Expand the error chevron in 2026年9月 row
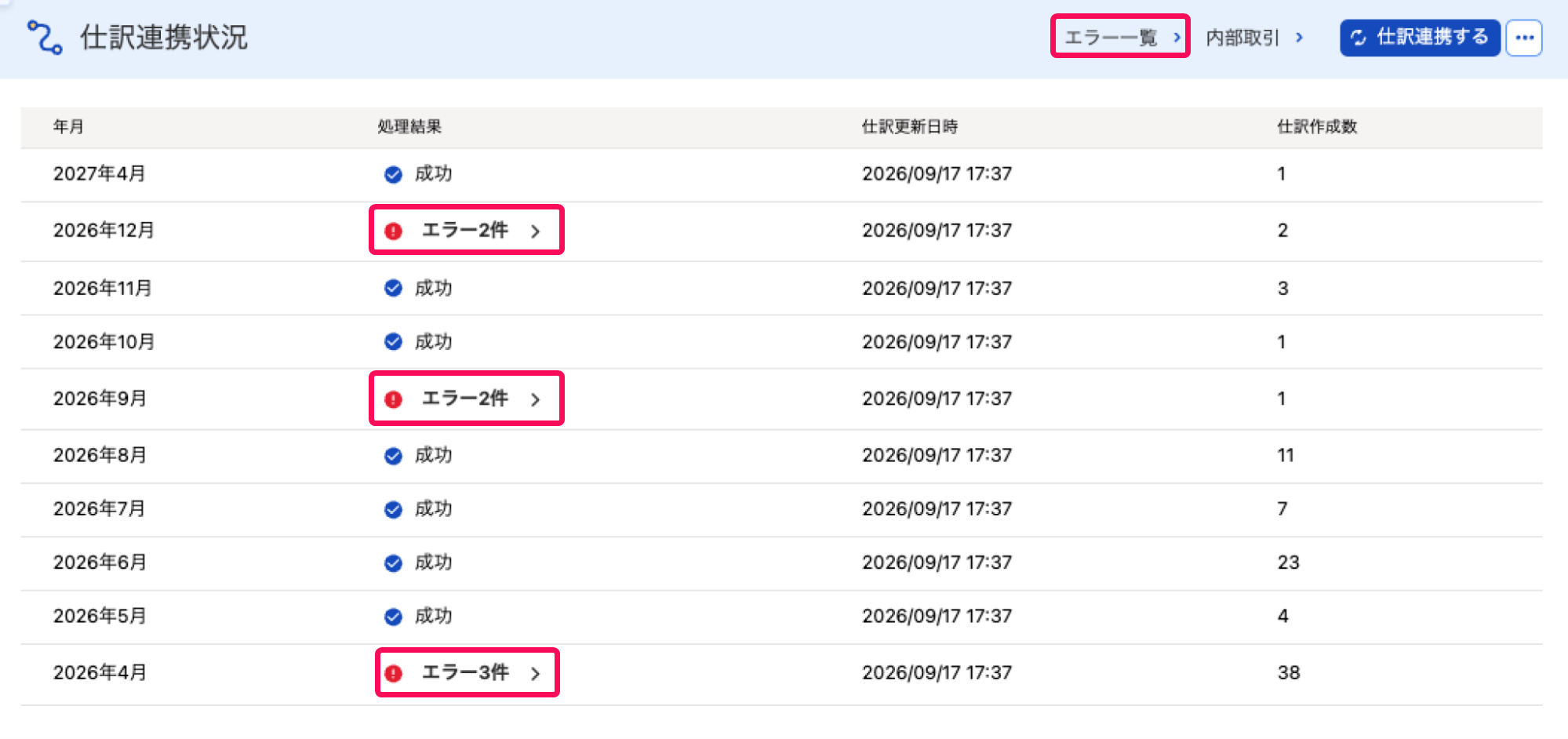This screenshot has height=739, width=1568. tap(536, 399)
